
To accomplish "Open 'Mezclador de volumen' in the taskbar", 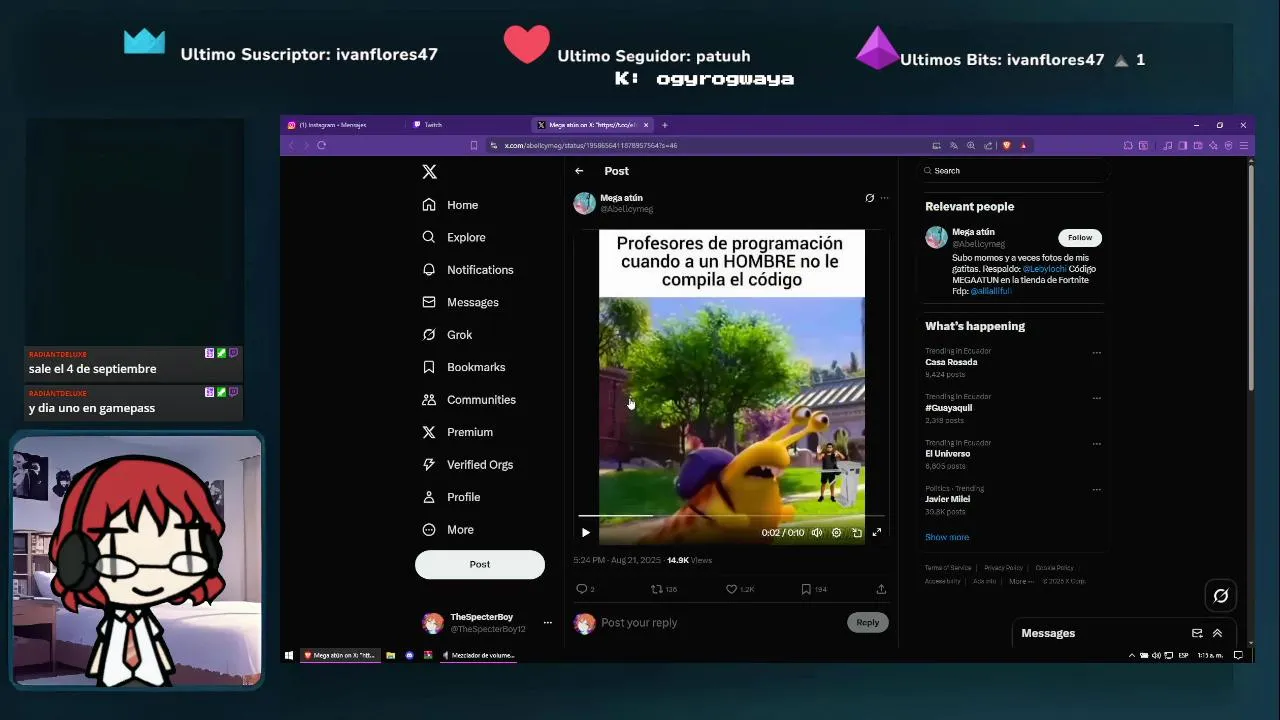I will (x=479, y=656).
